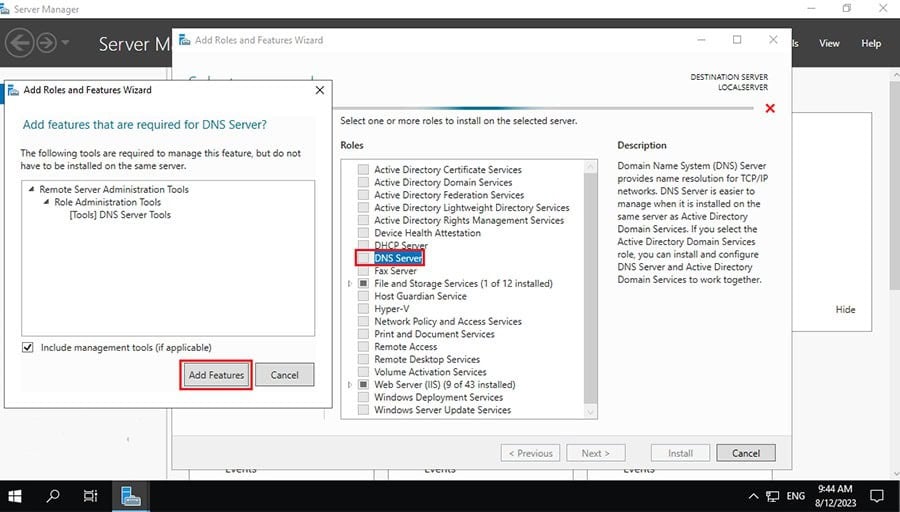Viewport: 900px width, 512px height.
Task: Cancel the required features popup
Action: (x=285, y=375)
